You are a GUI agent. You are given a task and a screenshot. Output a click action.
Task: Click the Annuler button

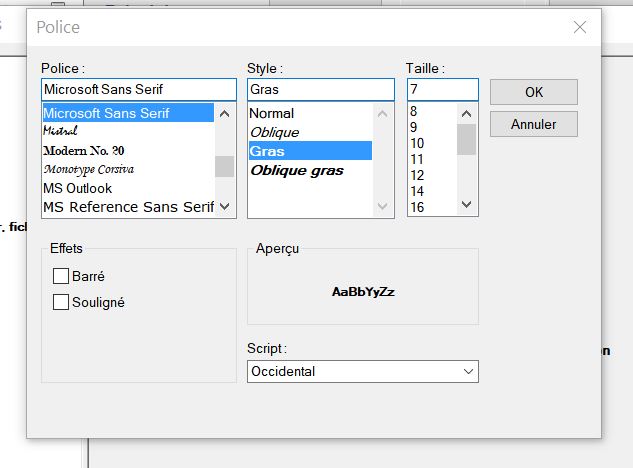533,125
